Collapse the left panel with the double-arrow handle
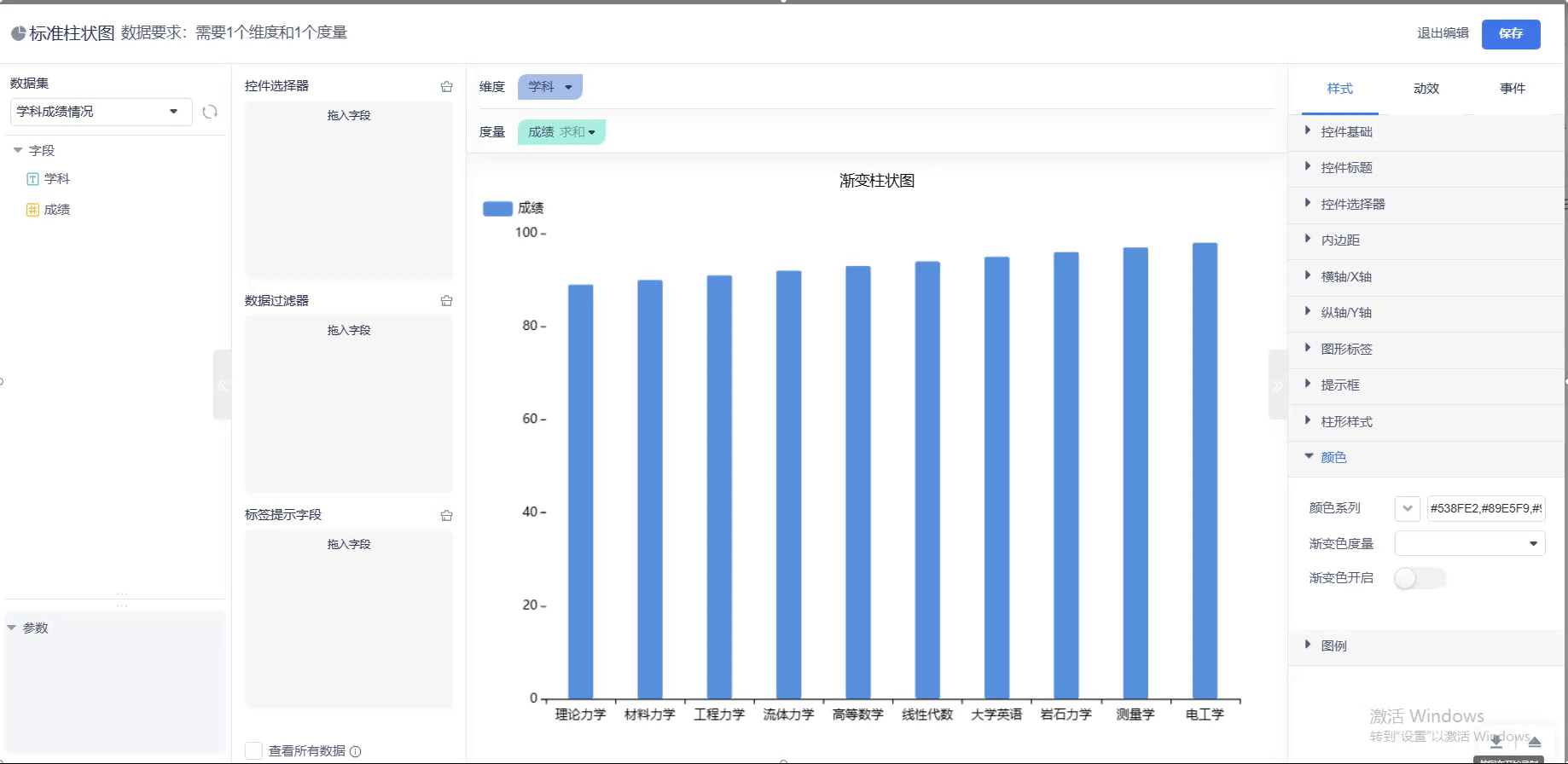Image resolution: width=1568 pixels, height=764 pixels. coord(222,385)
